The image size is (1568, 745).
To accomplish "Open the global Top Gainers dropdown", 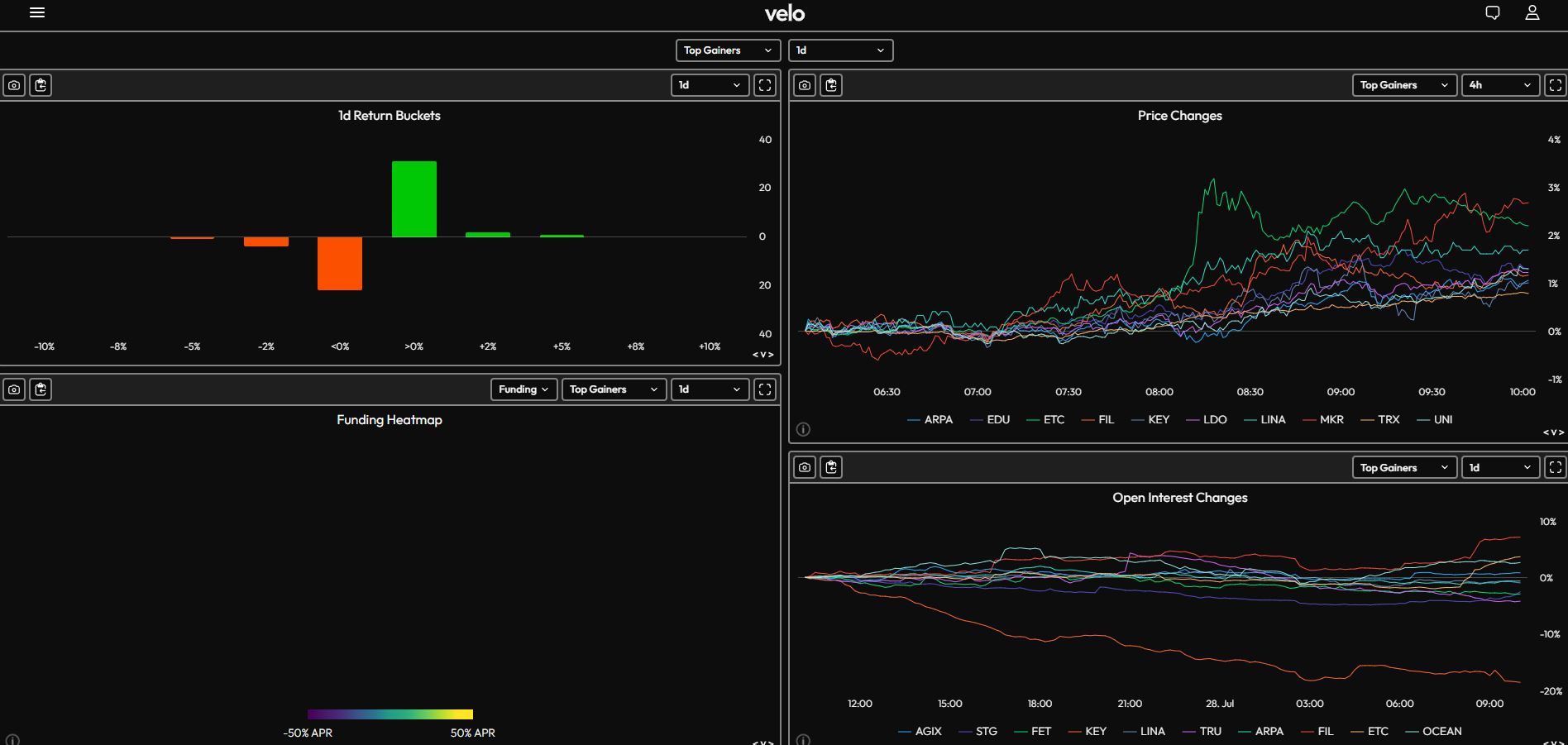I will pos(728,50).
